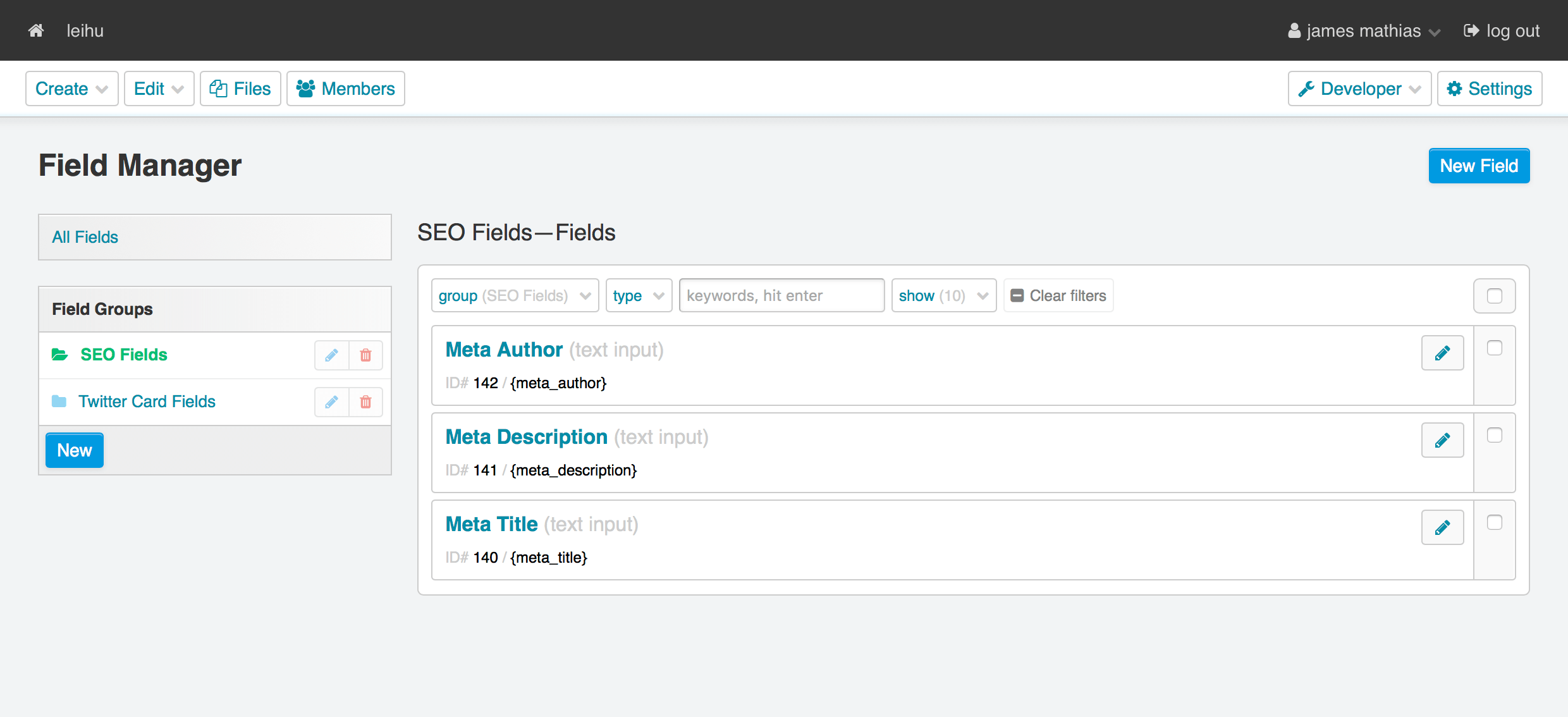Screen dimensions: 1568x717
Task: Open the Developer menu
Action: (x=1359, y=89)
